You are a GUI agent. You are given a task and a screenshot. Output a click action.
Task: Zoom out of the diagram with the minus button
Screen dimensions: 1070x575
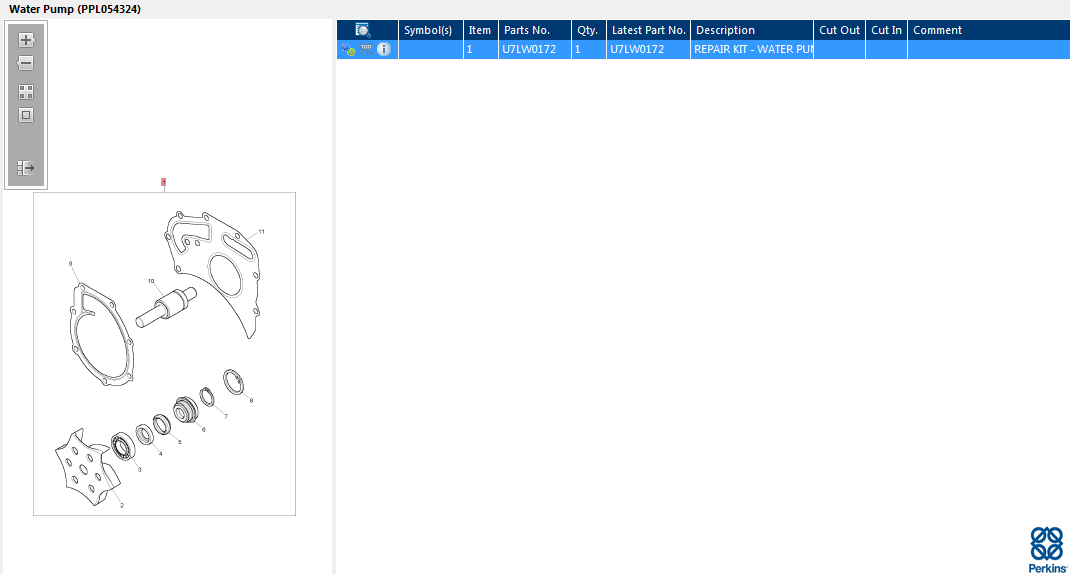point(26,63)
